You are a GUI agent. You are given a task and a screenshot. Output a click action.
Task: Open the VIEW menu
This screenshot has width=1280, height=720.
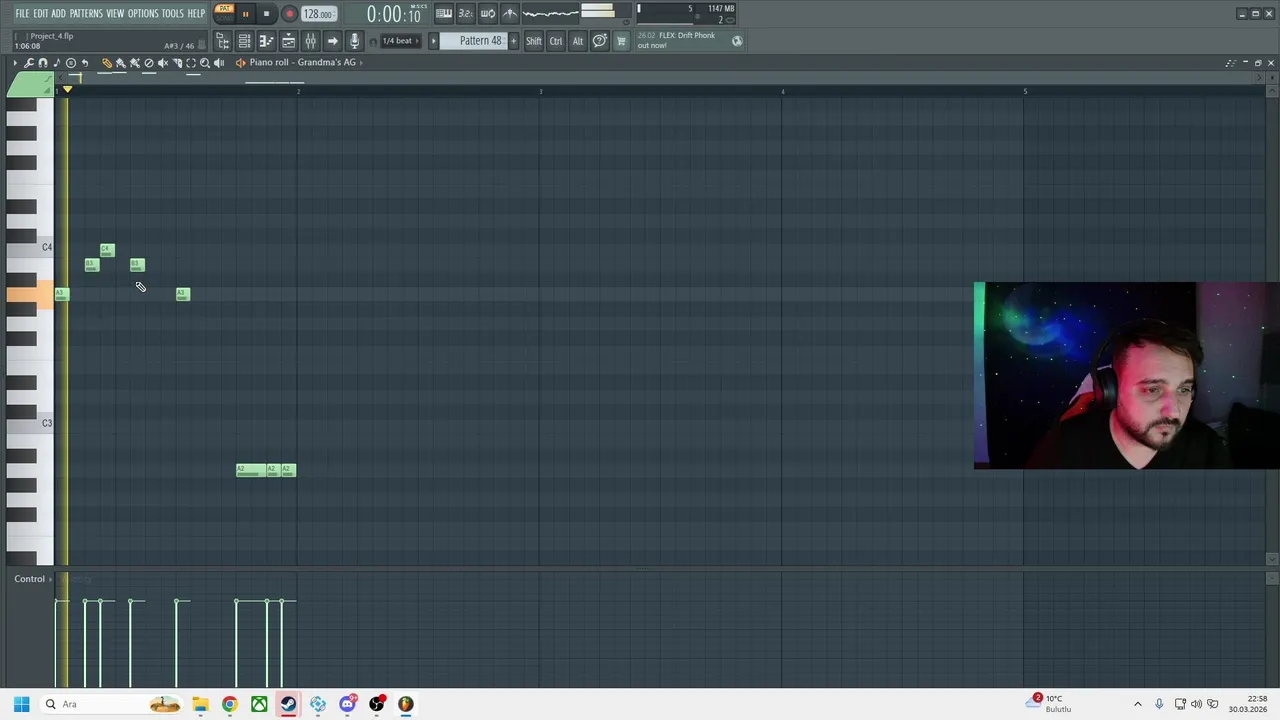click(x=115, y=13)
